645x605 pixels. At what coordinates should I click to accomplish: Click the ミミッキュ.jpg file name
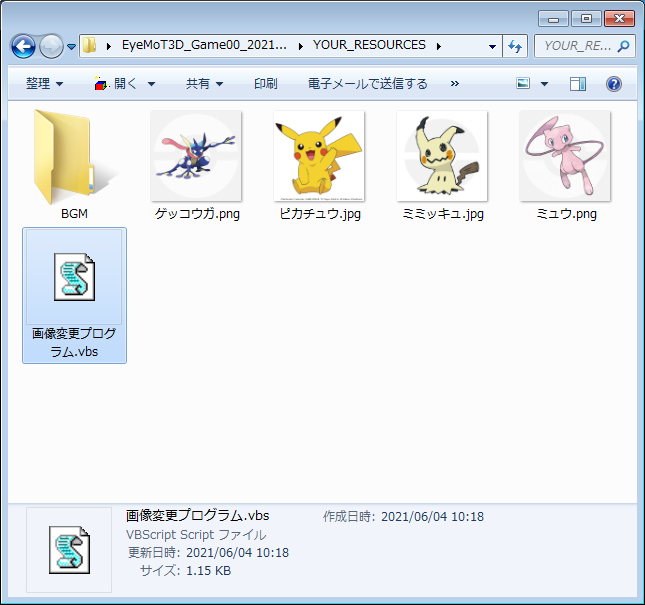tap(443, 214)
